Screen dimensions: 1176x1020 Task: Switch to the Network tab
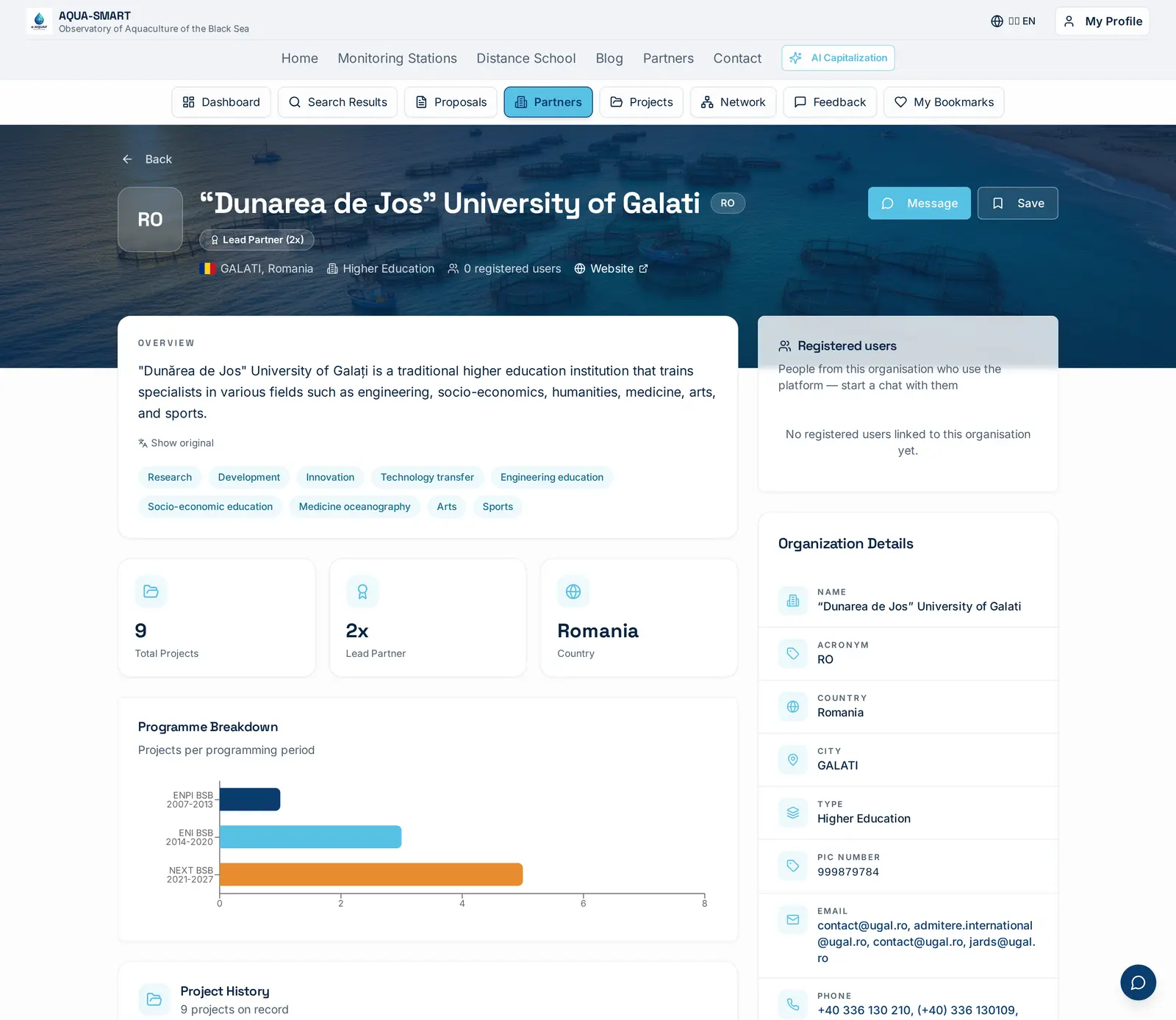click(733, 102)
